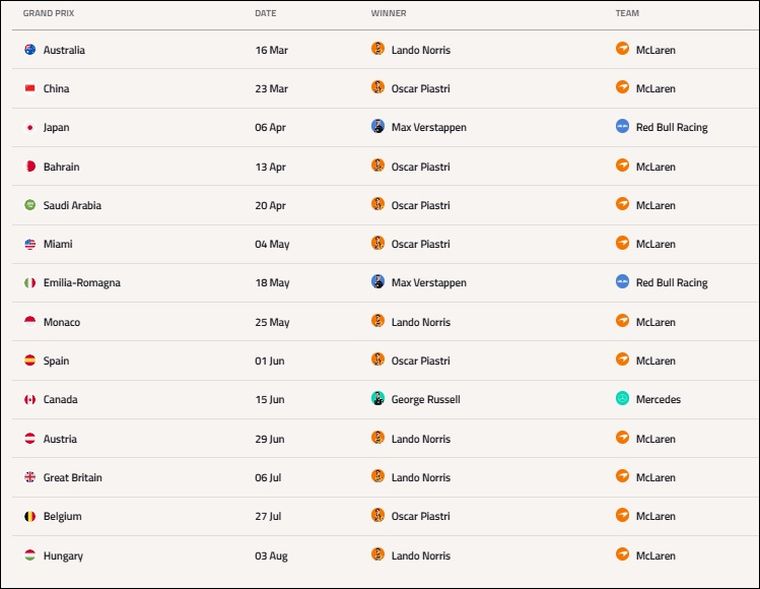760x589 pixels.
Task: Click George Russell's driver avatar
Action: 378,399
